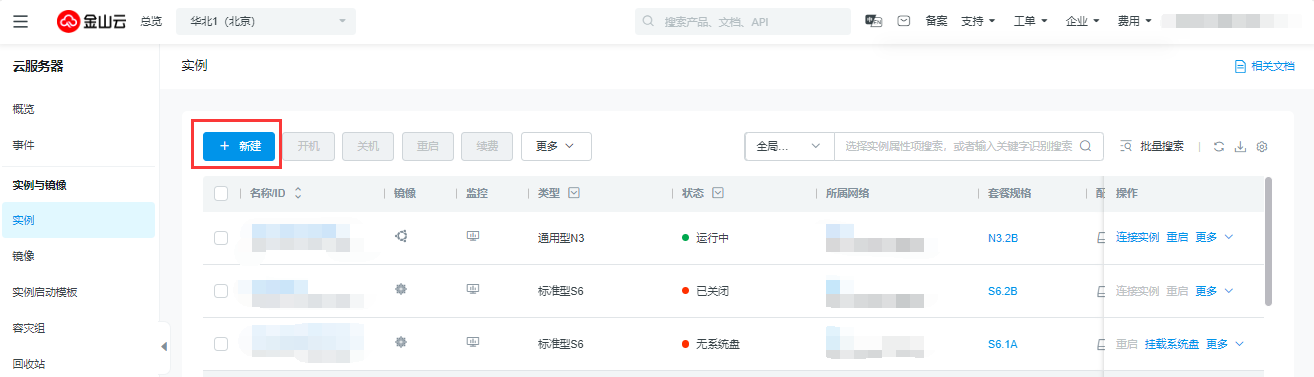Open the hamburger navigation menu
The height and width of the screenshot is (377, 1314).
[x=21, y=21]
